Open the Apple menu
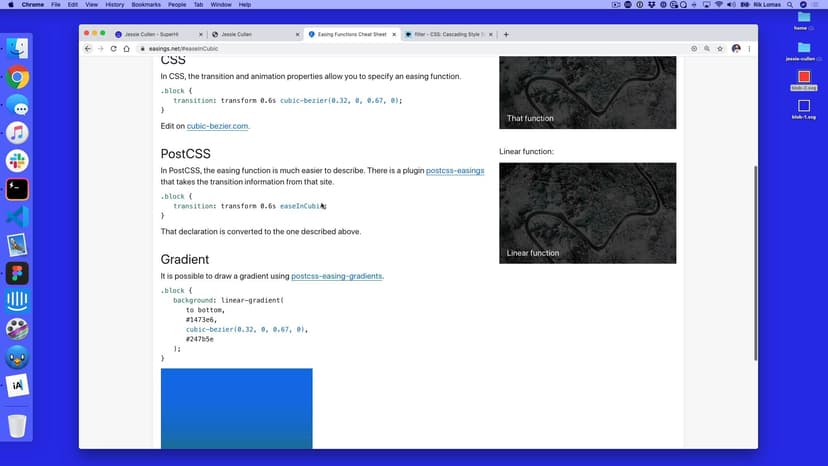Image resolution: width=828 pixels, height=466 pixels. [x=11, y=5]
